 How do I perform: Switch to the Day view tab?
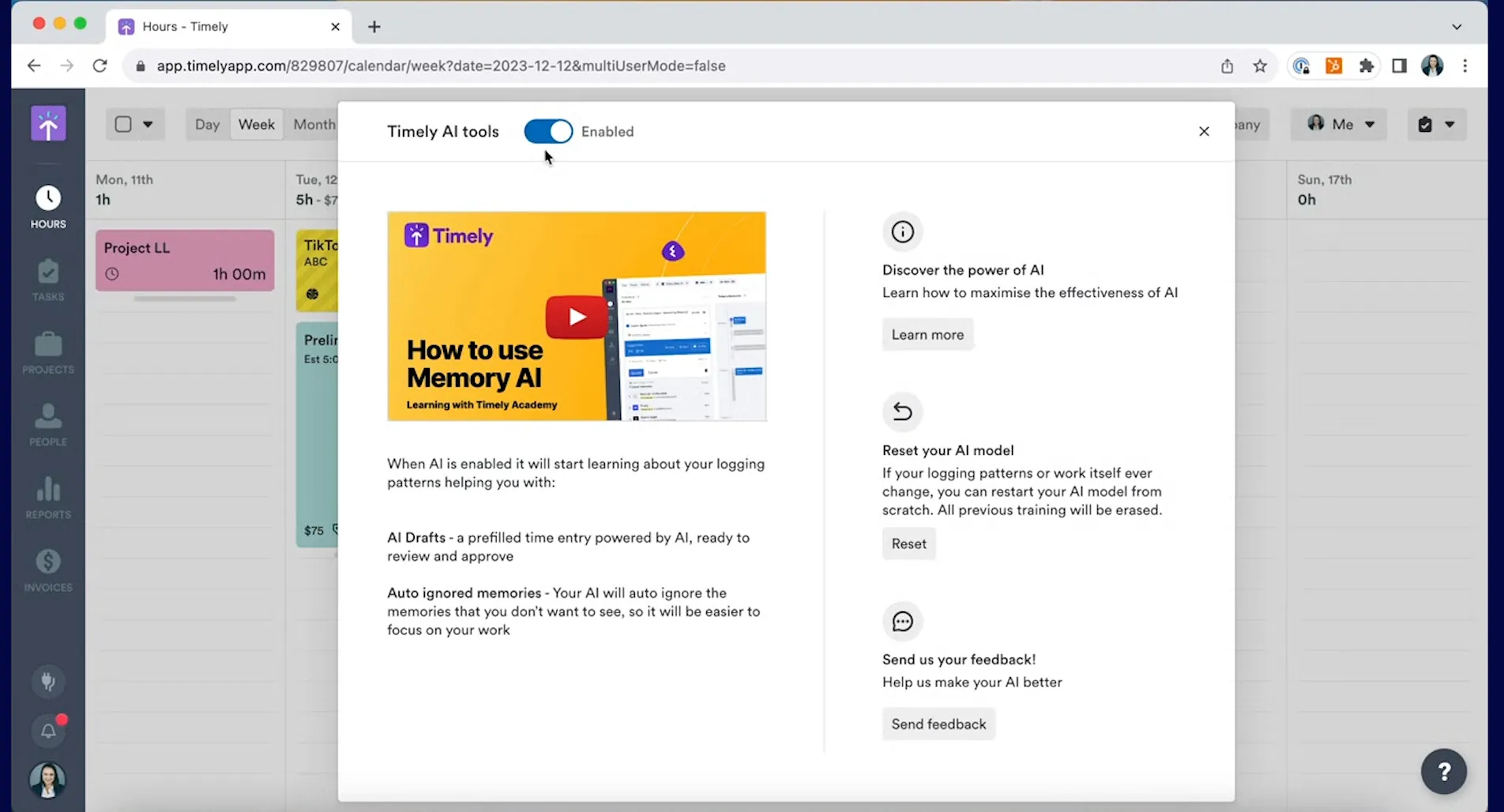pyautogui.click(x=207, y=124)
